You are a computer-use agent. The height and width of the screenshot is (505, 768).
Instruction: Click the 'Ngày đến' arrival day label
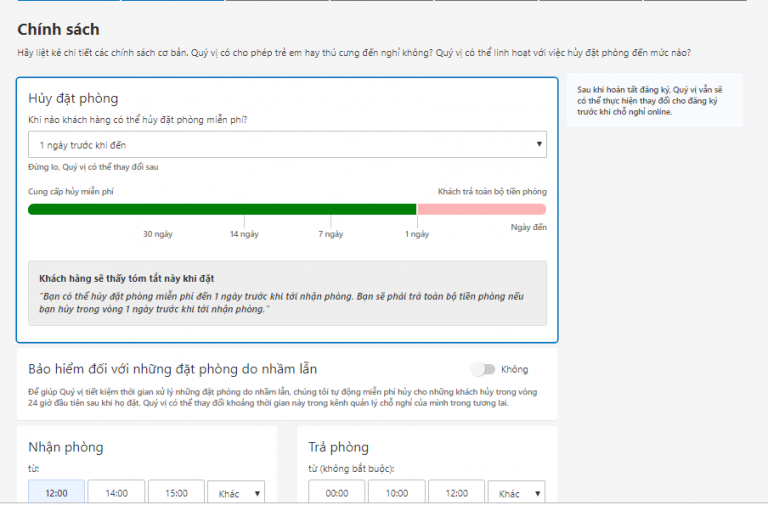click(x=528, y=228)
